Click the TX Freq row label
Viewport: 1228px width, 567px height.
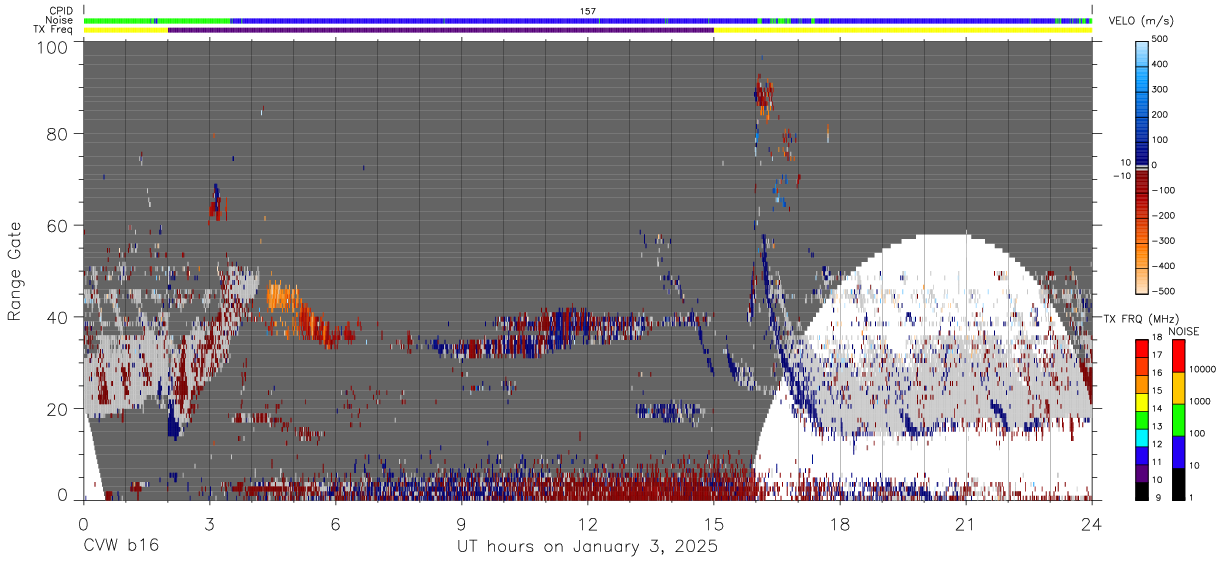(x=52, y=30)
